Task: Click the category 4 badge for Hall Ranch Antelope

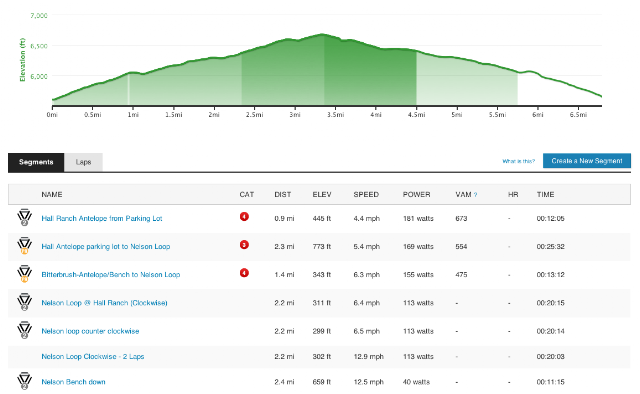Action: point(244,216)
